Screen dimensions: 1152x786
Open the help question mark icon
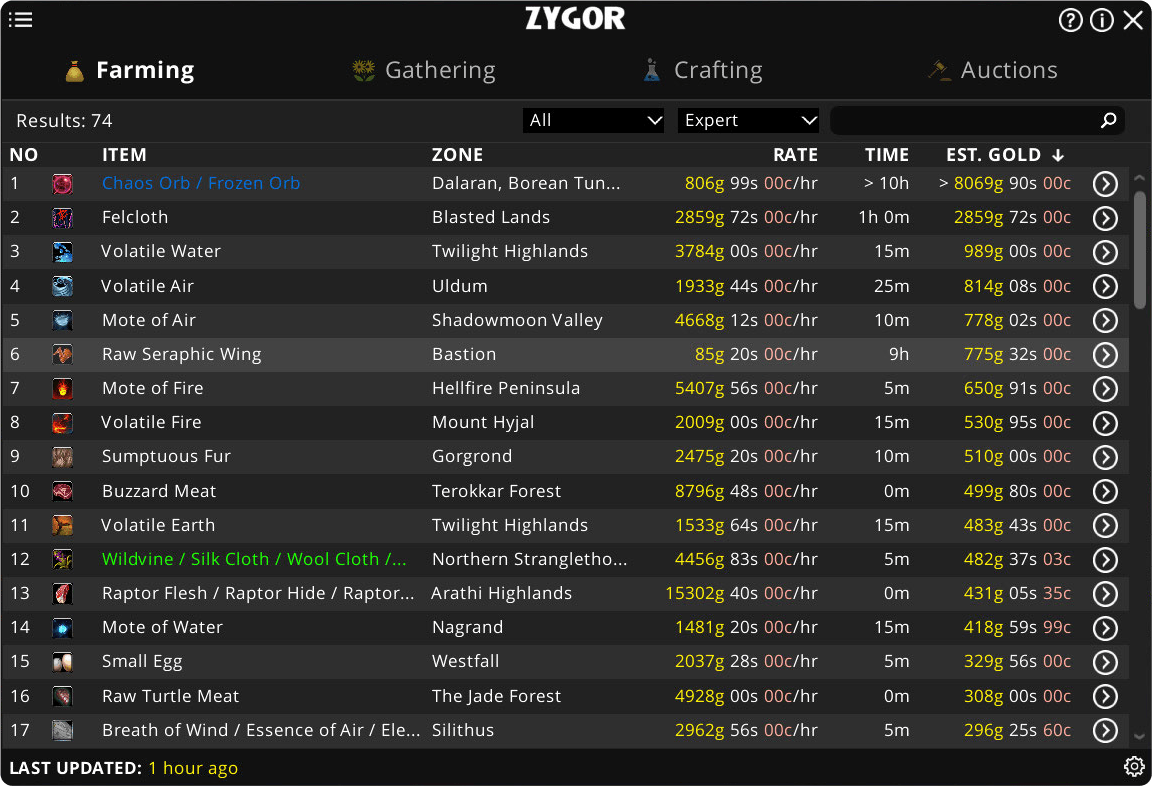1070,20
